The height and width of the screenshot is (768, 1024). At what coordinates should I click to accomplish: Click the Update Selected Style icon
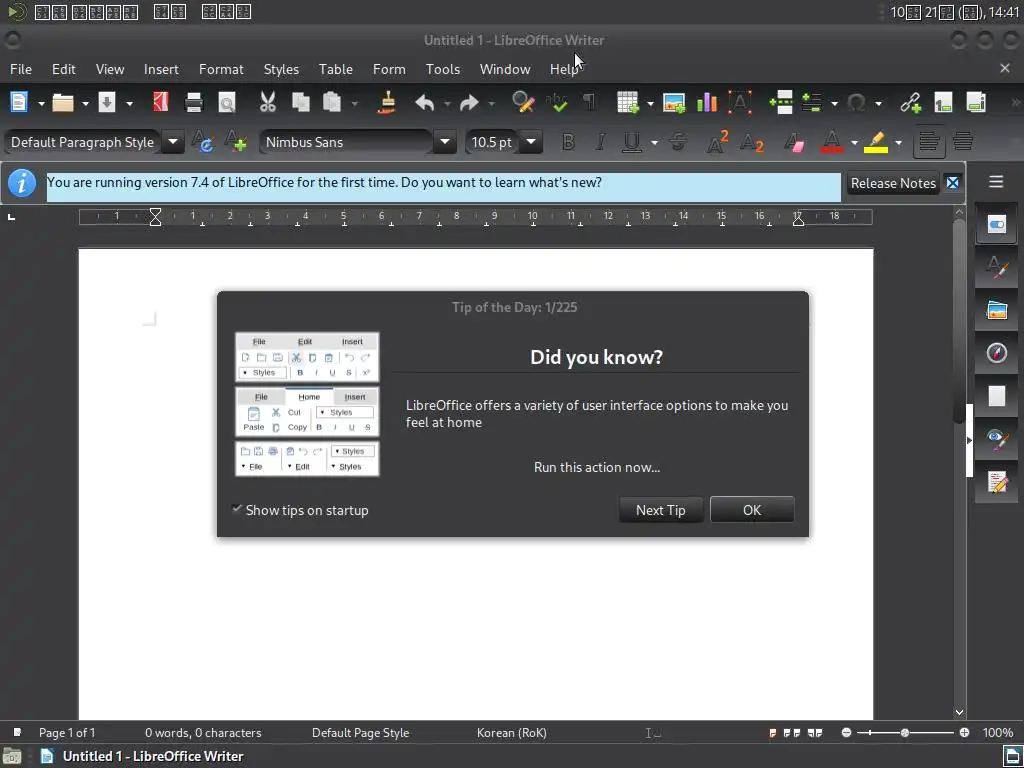202,142
